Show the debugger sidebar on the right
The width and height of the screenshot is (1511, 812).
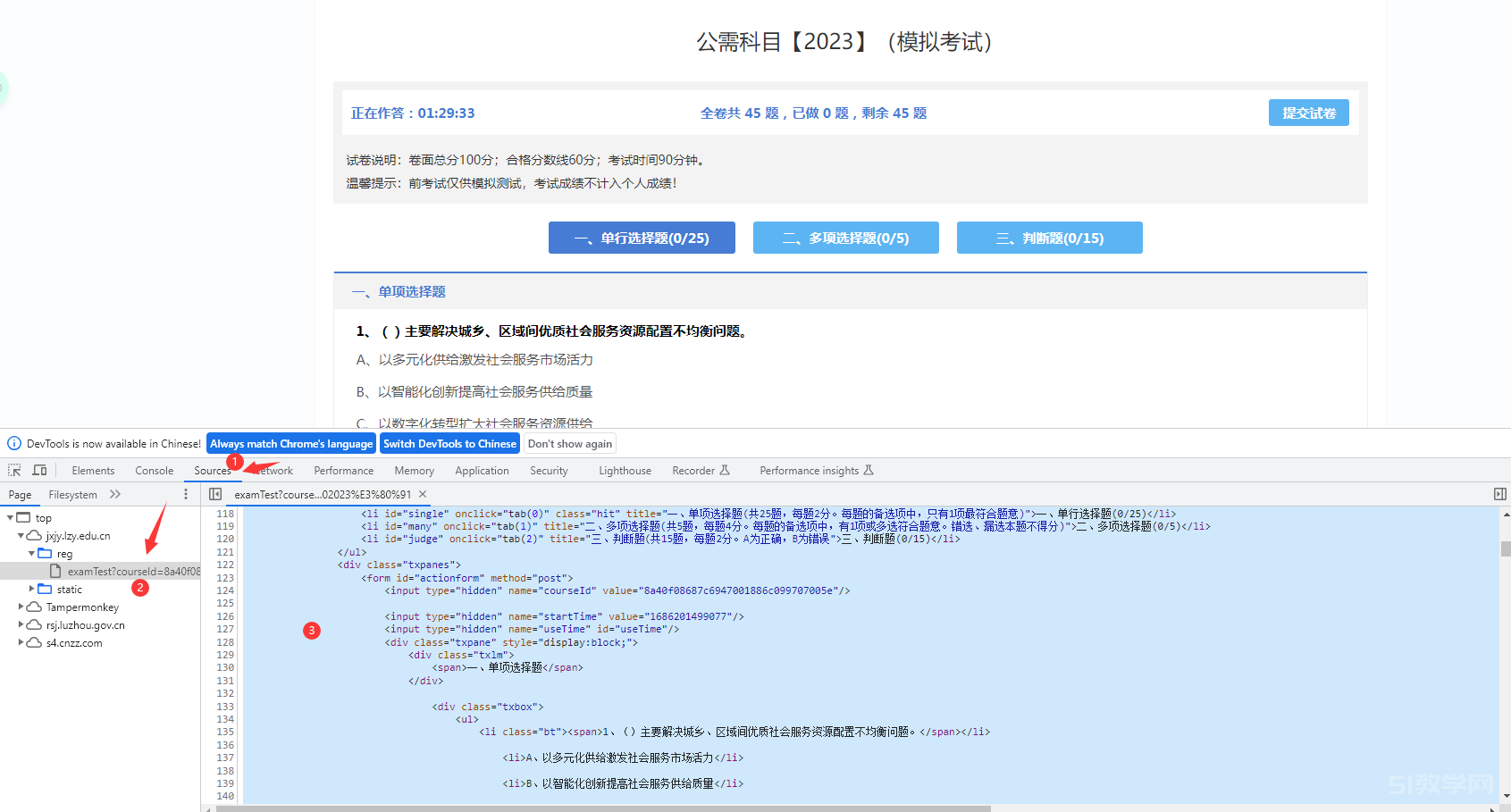(1500, 494)
